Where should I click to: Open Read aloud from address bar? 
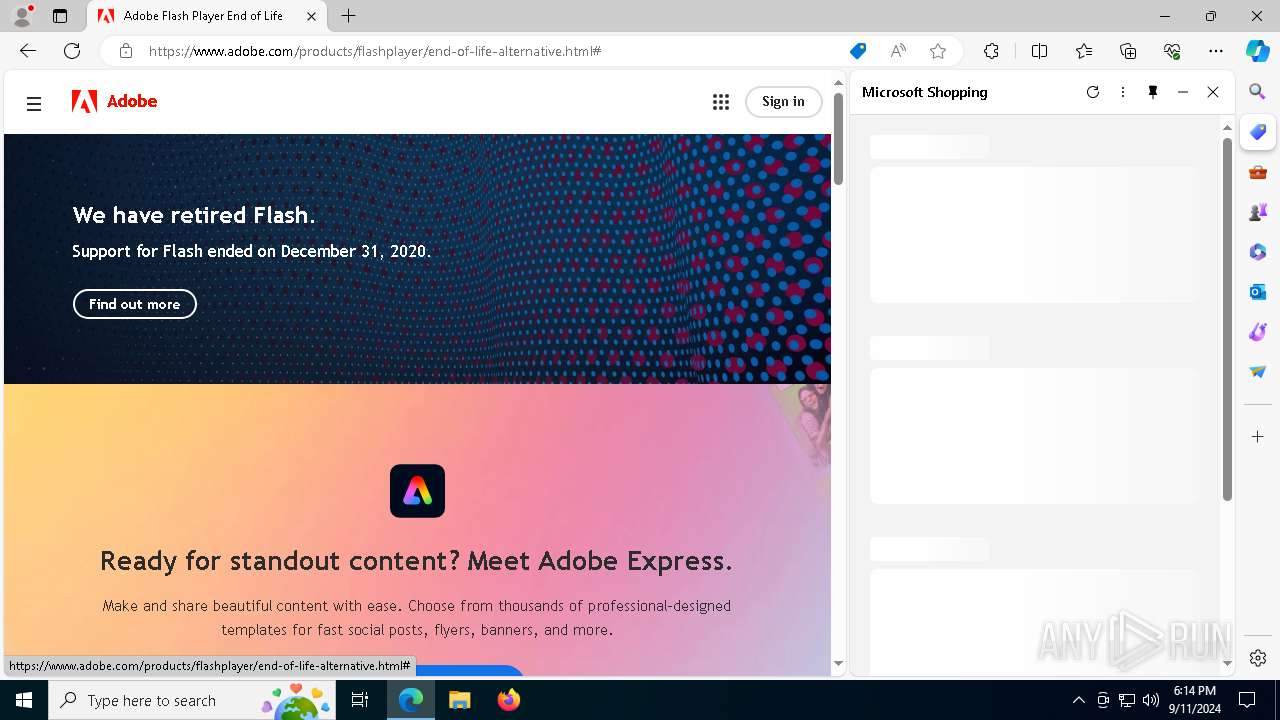click(898, 51)
